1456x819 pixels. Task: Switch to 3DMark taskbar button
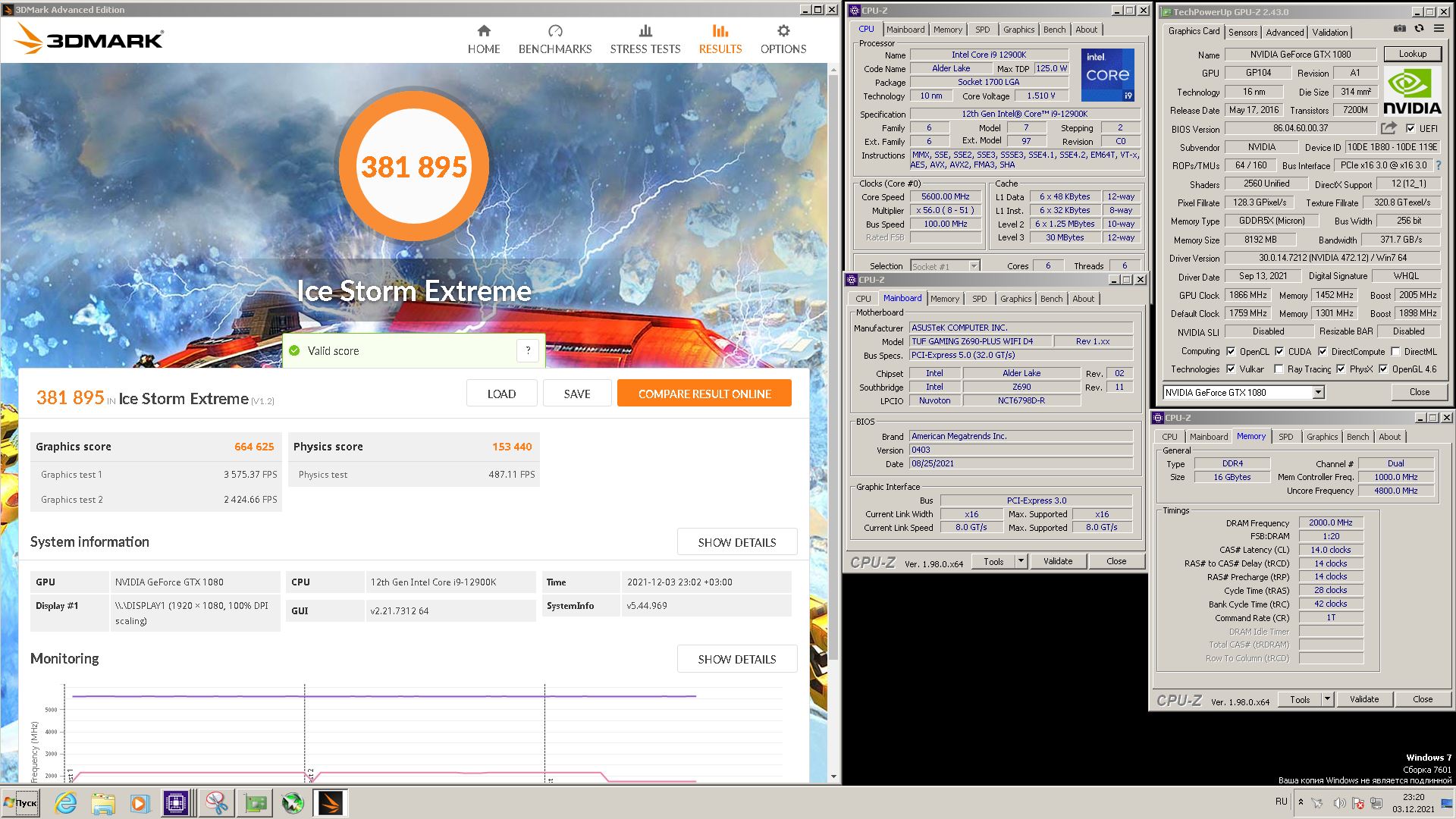331,802
